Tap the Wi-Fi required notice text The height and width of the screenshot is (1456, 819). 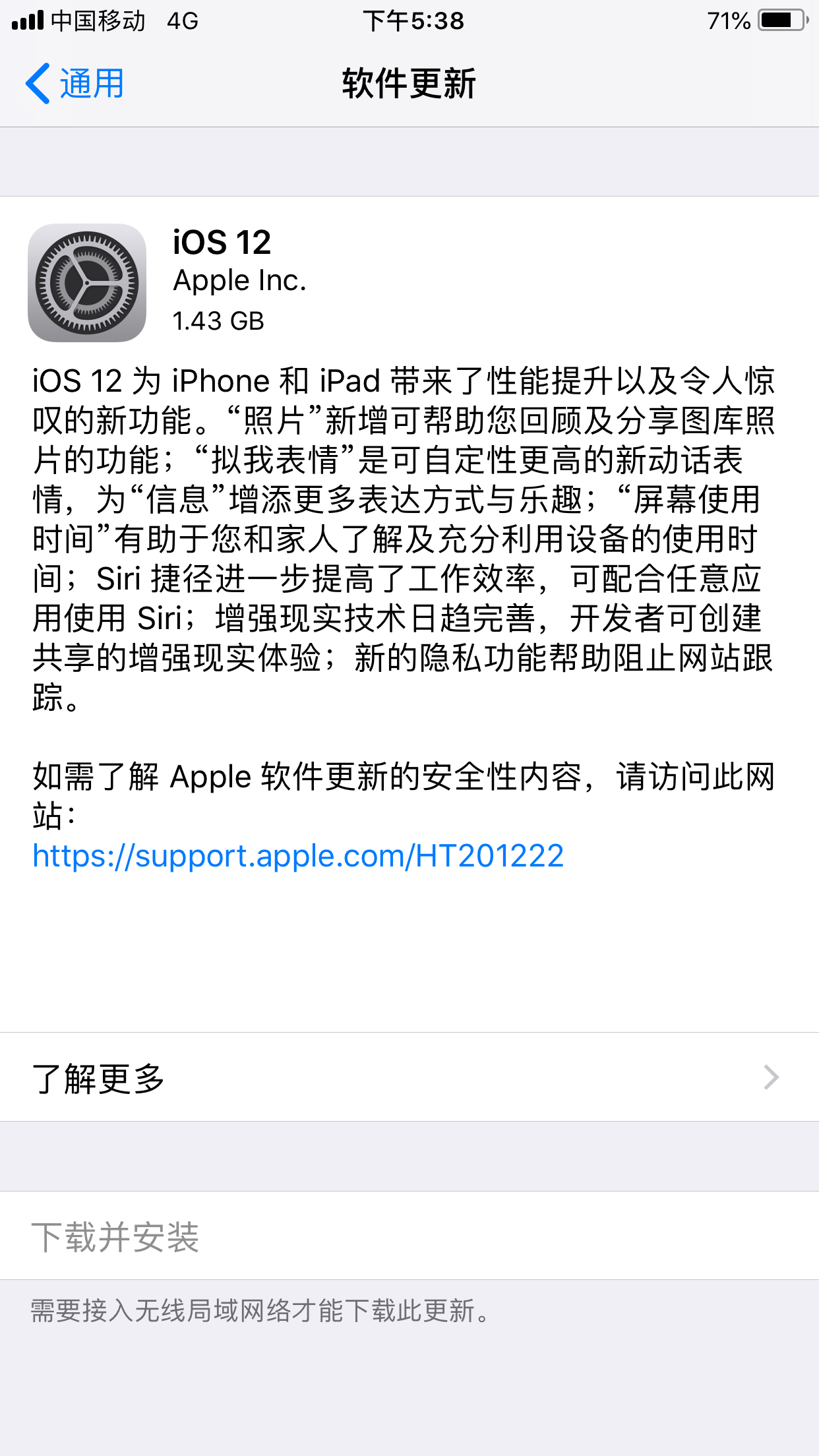click(260, 1310)
